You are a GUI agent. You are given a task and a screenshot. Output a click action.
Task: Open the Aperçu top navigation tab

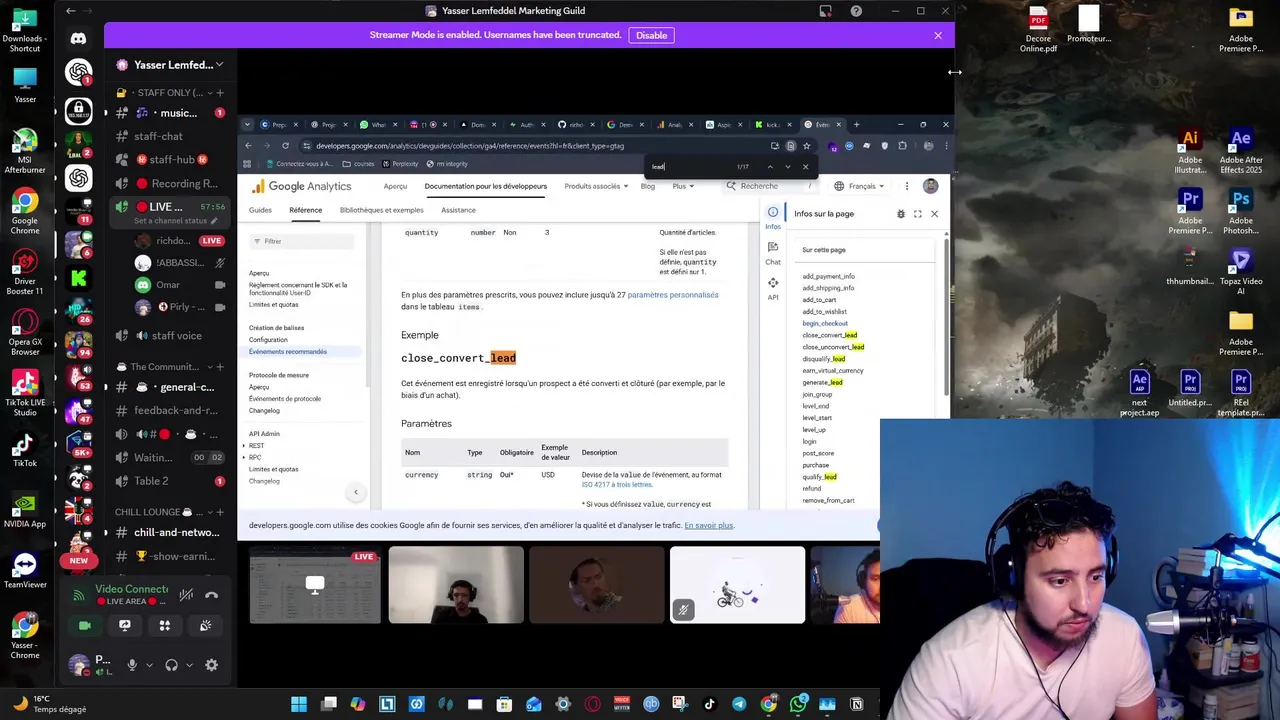point(395,186)
